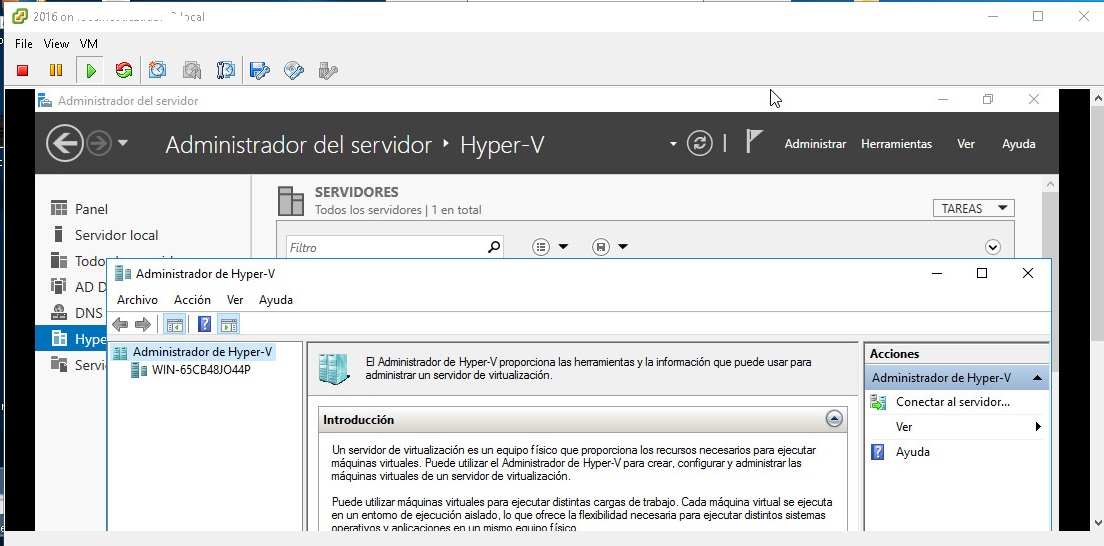The height and width of the screenshot is (546, 1104).
Task: Open the notifications flag
Action: click(x=754, y=143)
